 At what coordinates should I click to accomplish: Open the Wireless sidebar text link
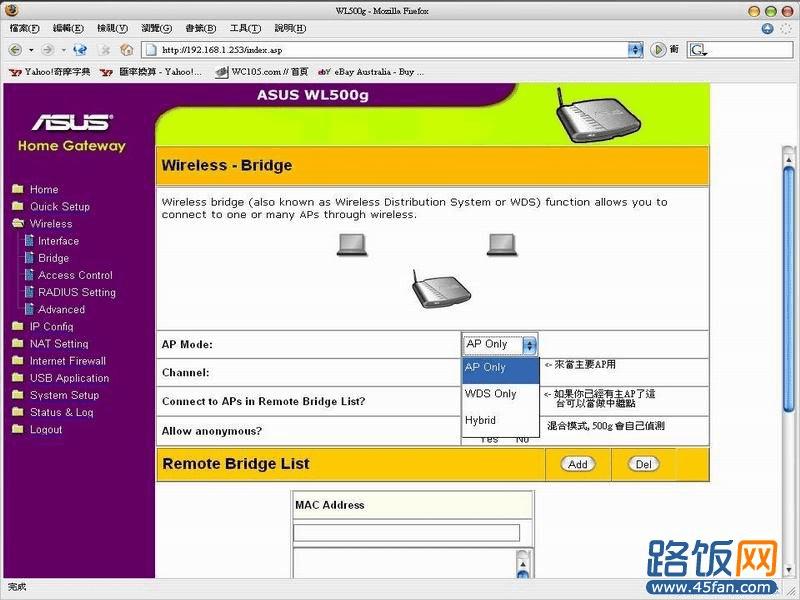click(51, 223)
